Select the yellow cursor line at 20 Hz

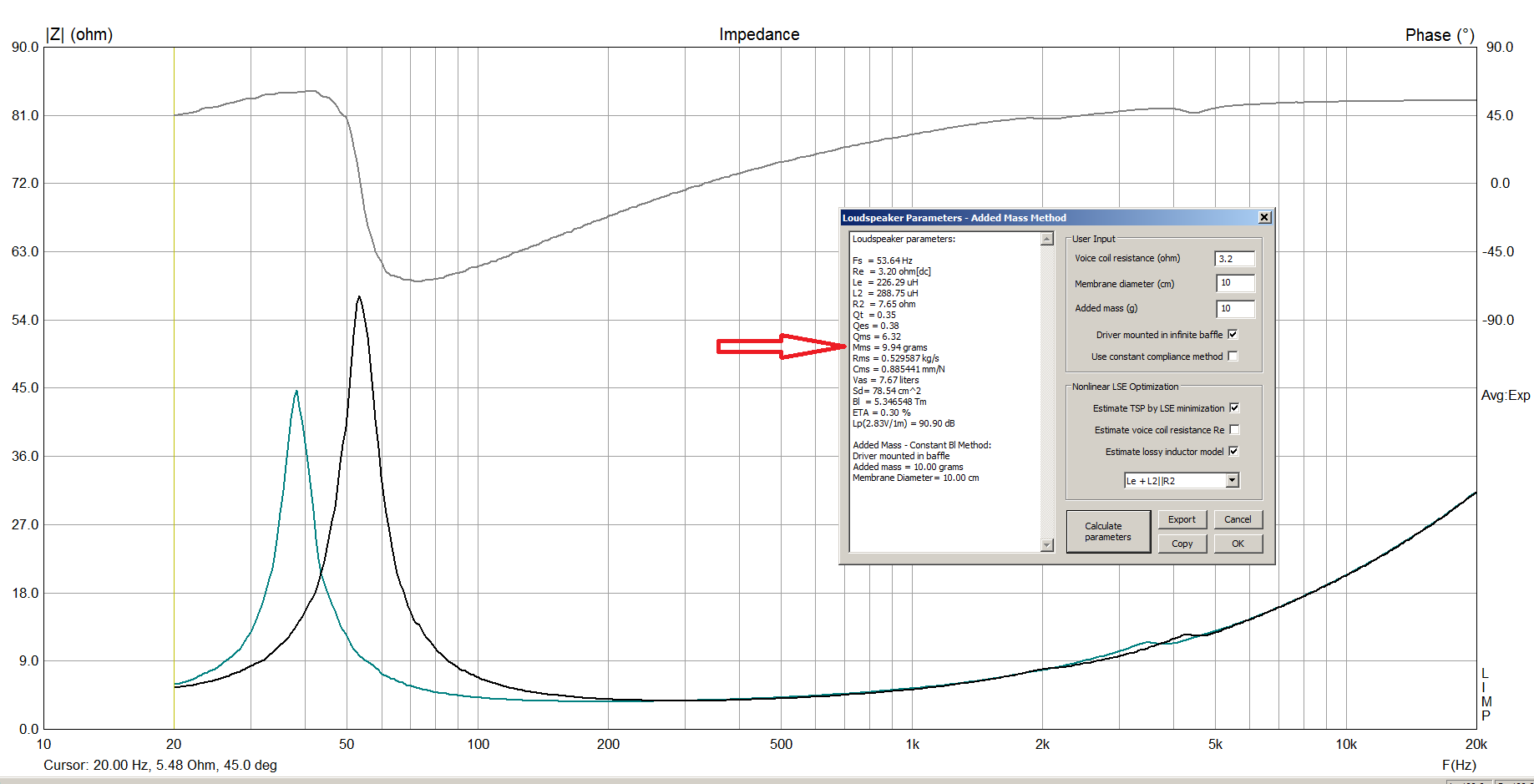(174, 387)
